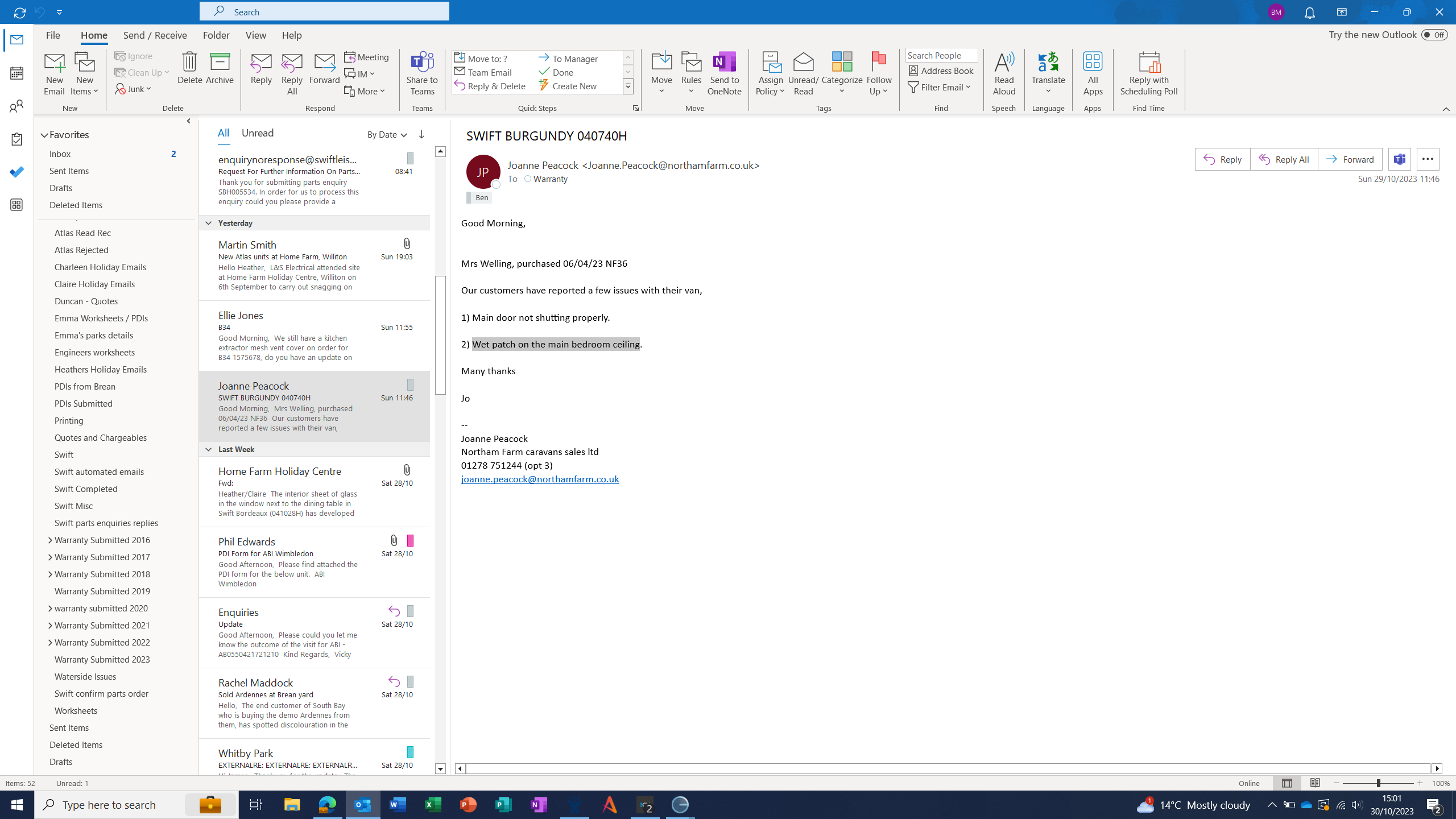The height and width of the screenshot is (819, 1456).
Task: Toggle sort order arrow in message list
Action: click(421, 134)
